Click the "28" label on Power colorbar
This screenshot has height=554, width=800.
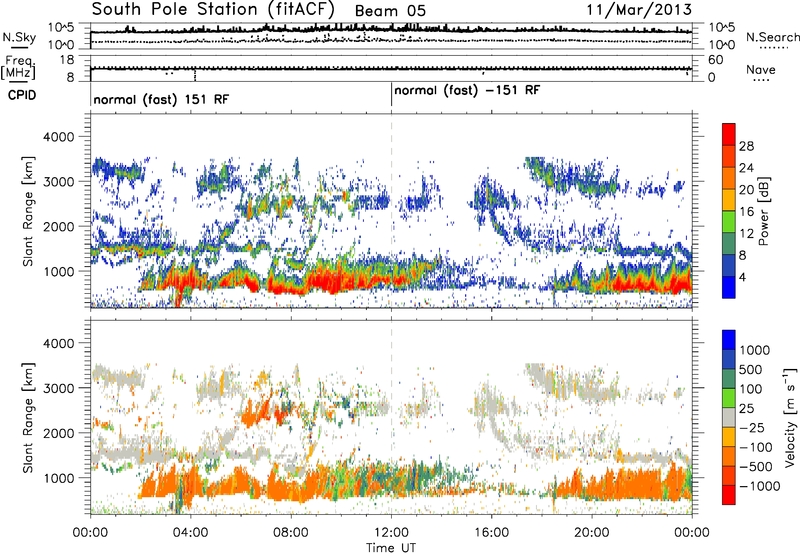coord(746,146)
